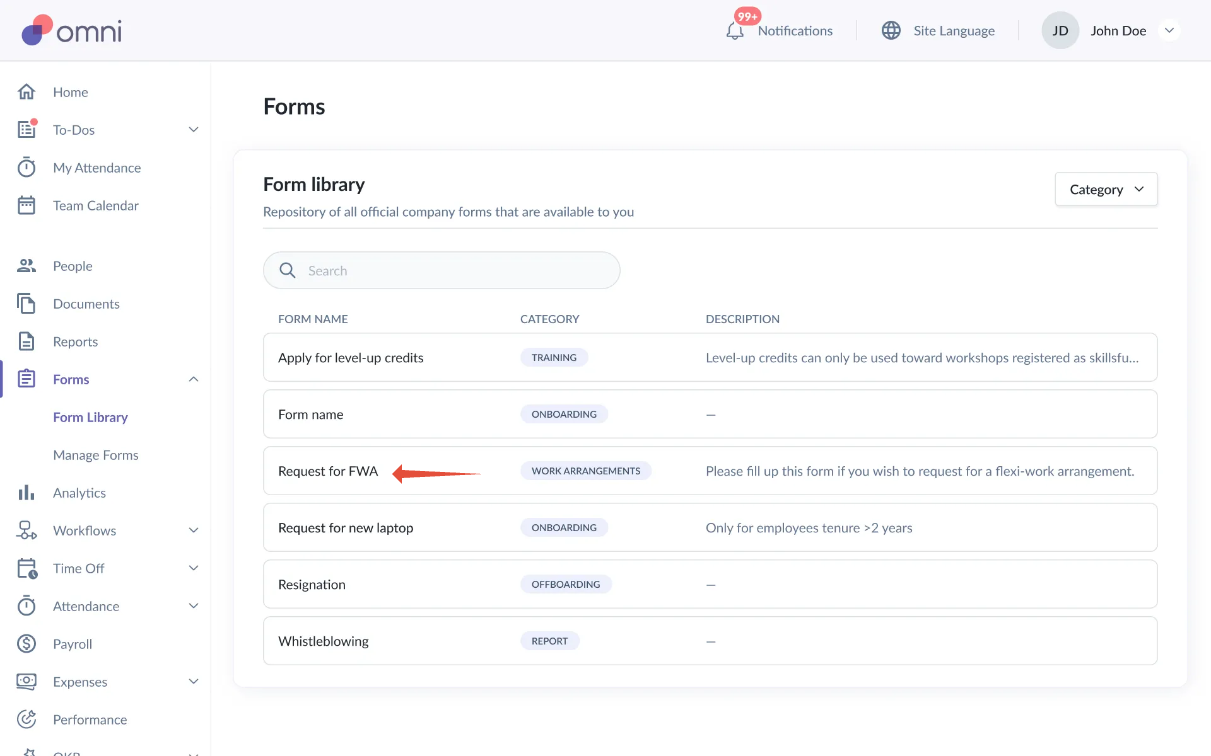
Task: Click into the Search forms field
Action: click(441, 270)
